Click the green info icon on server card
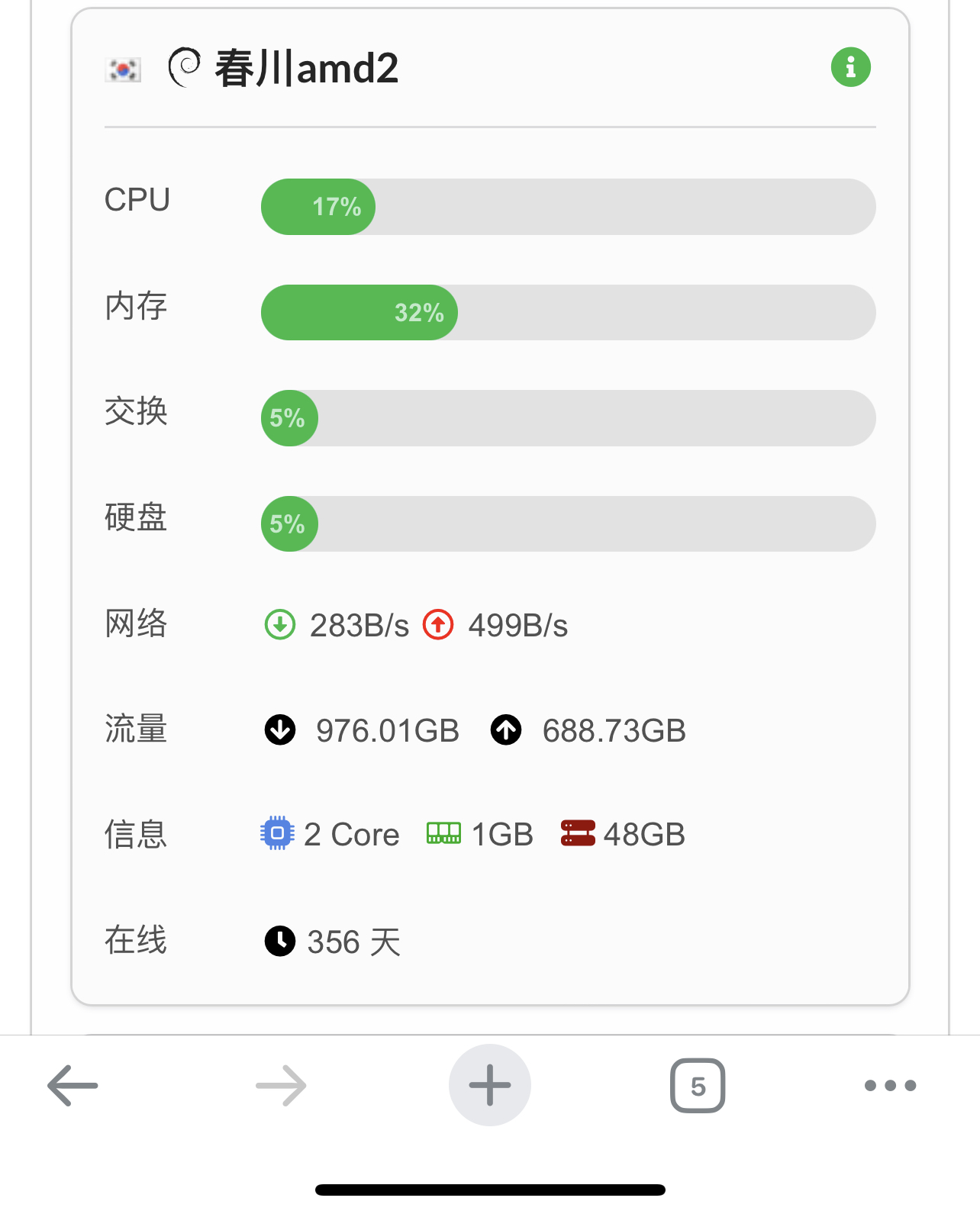 tap(850, 67)
